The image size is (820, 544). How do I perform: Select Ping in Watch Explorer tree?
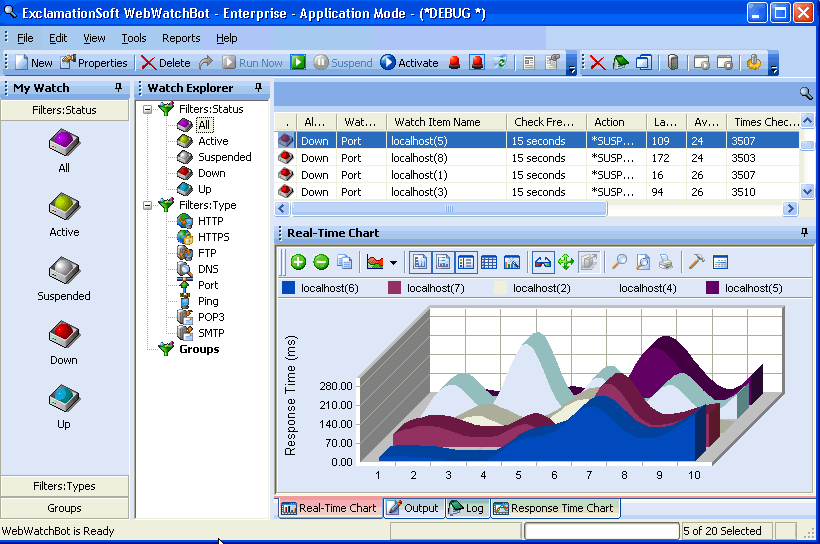[208, 301]
